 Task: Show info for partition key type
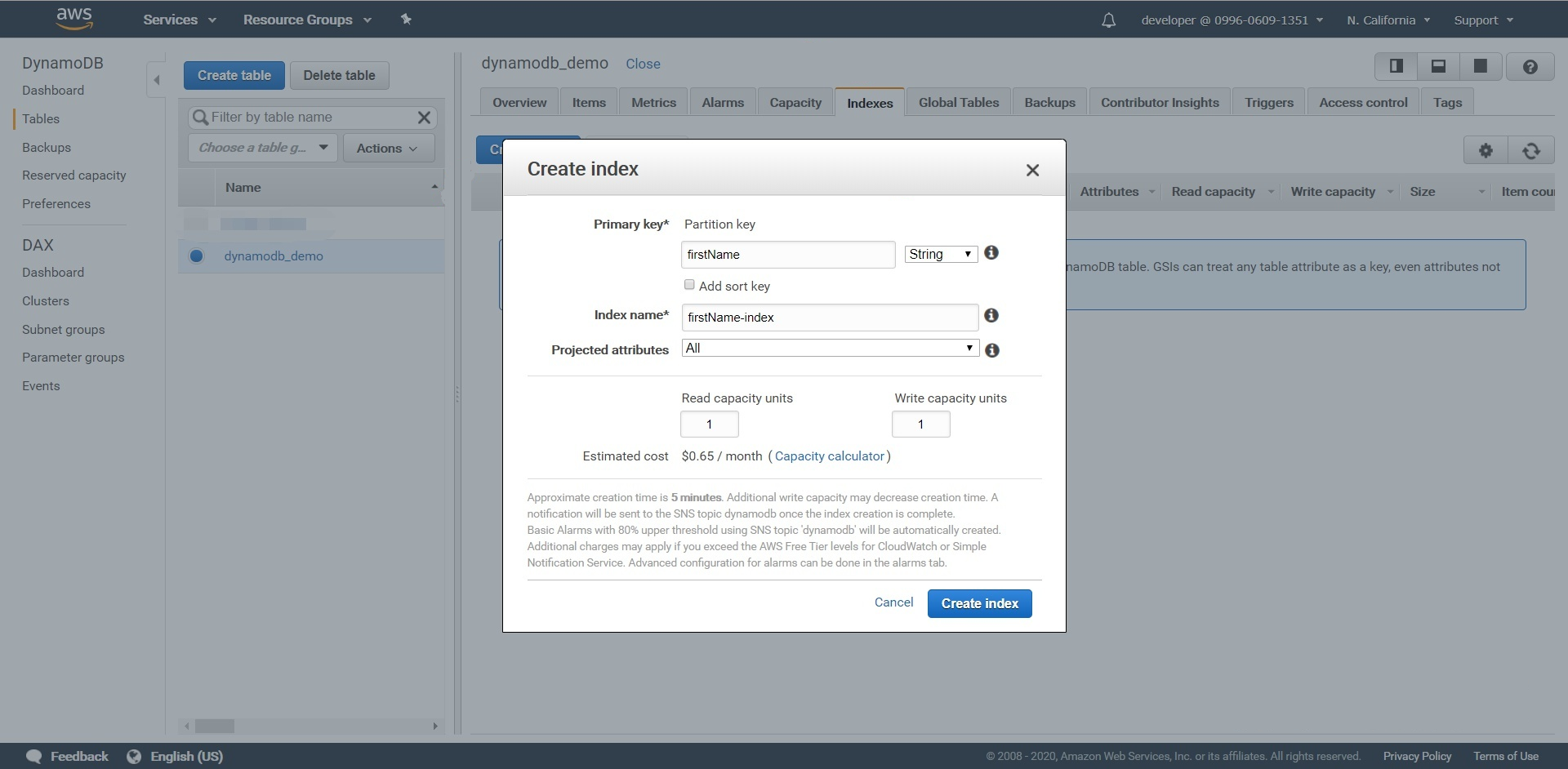point(991,253)
